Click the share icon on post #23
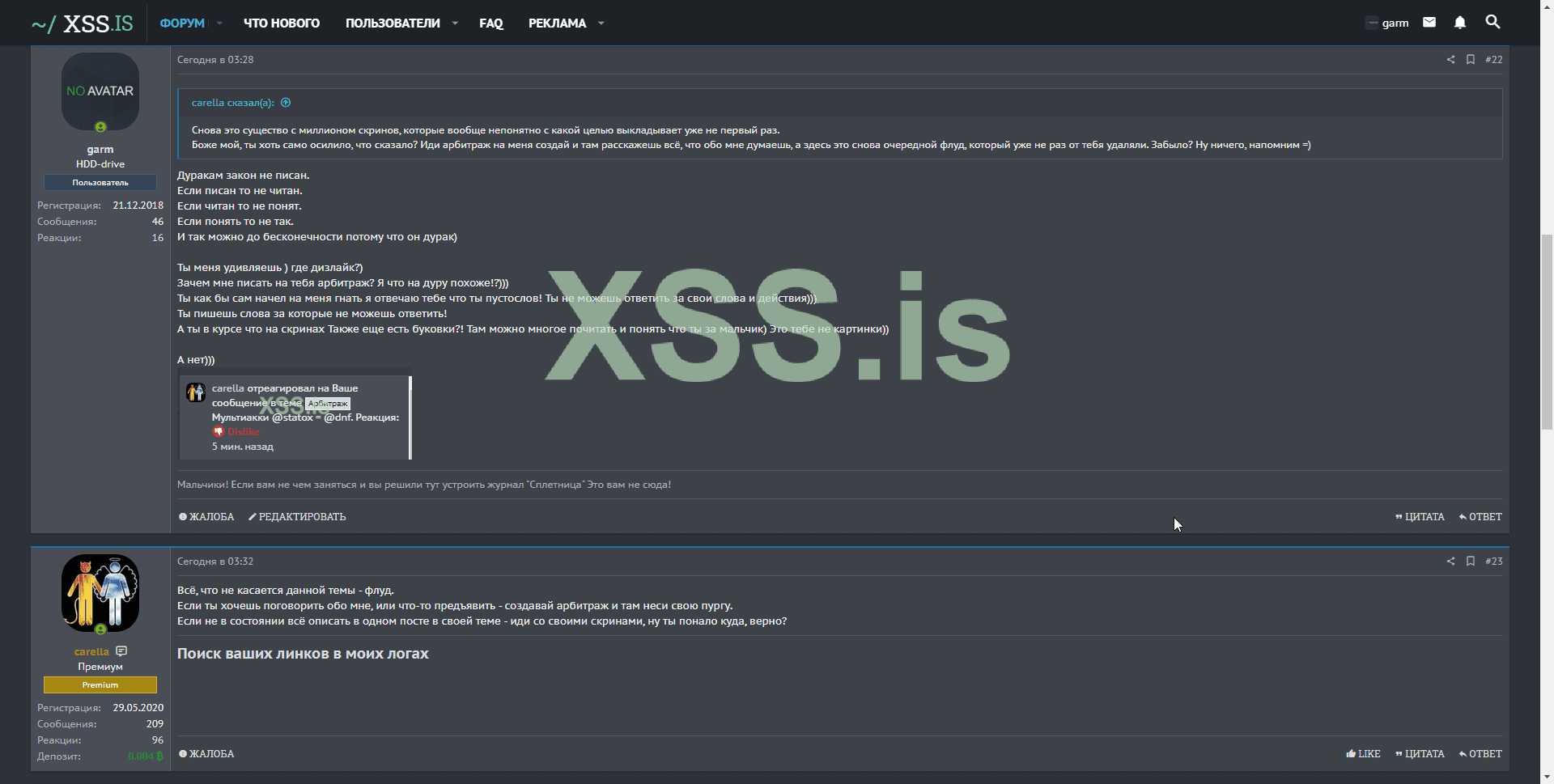The image size is (1554, 784). [x=1450, y=562]
